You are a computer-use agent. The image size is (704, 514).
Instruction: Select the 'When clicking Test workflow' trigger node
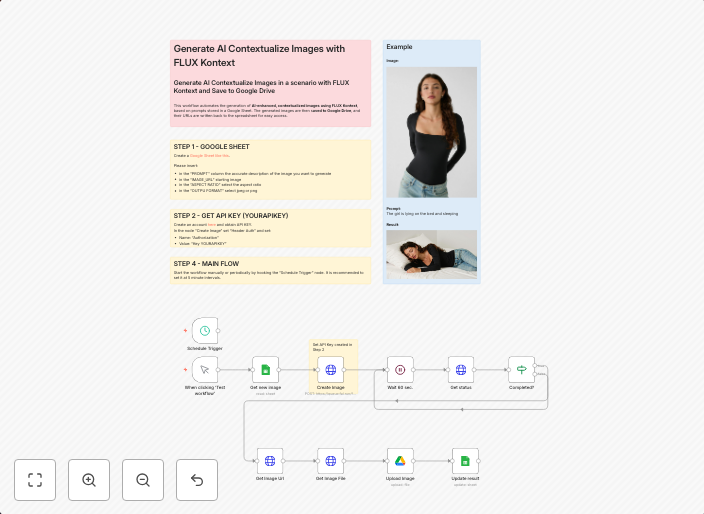(x=205, y=369)
